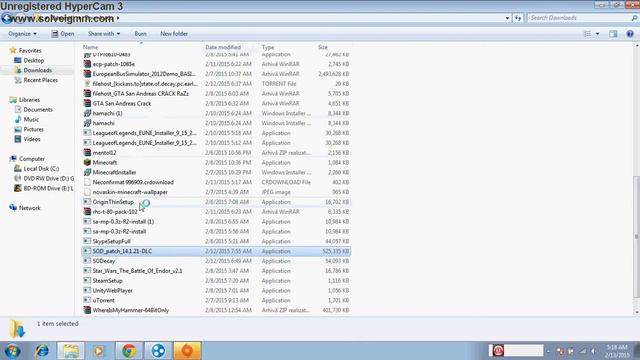640x360 pixels.
Task: Open Recent Places in navigation pane
Action: tap(40, 80)
